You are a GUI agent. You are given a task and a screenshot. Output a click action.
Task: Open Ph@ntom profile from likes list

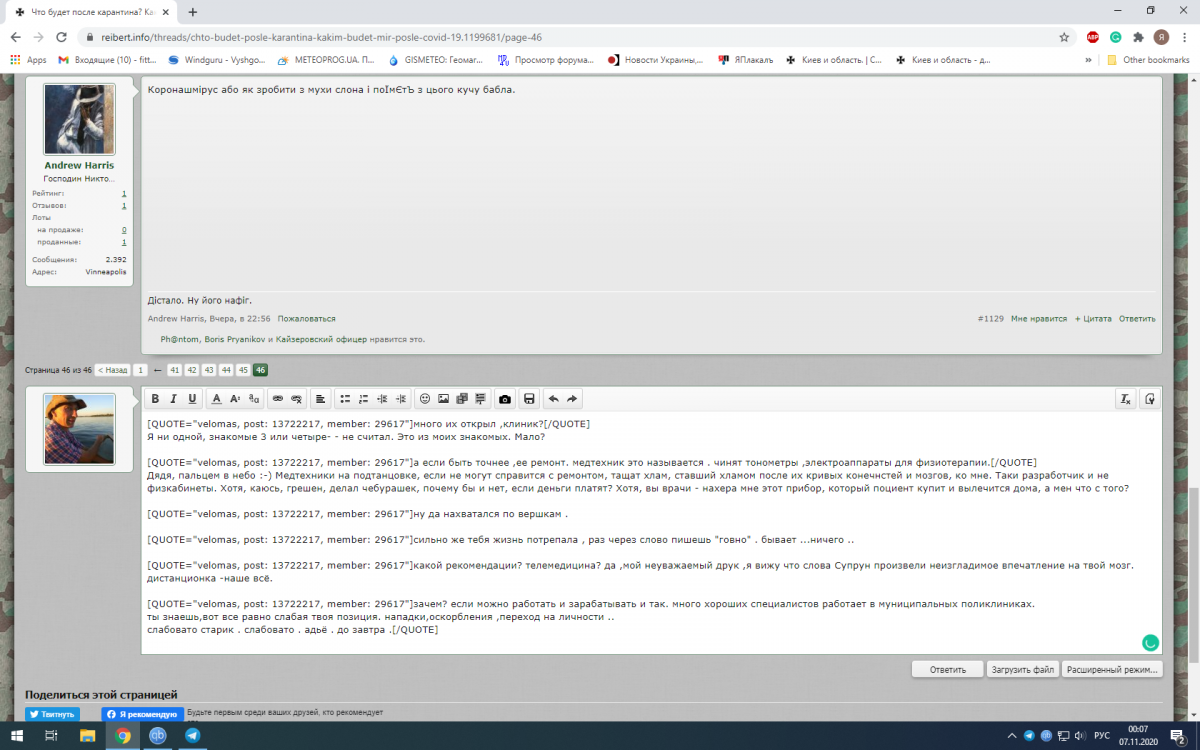[179, 339]
